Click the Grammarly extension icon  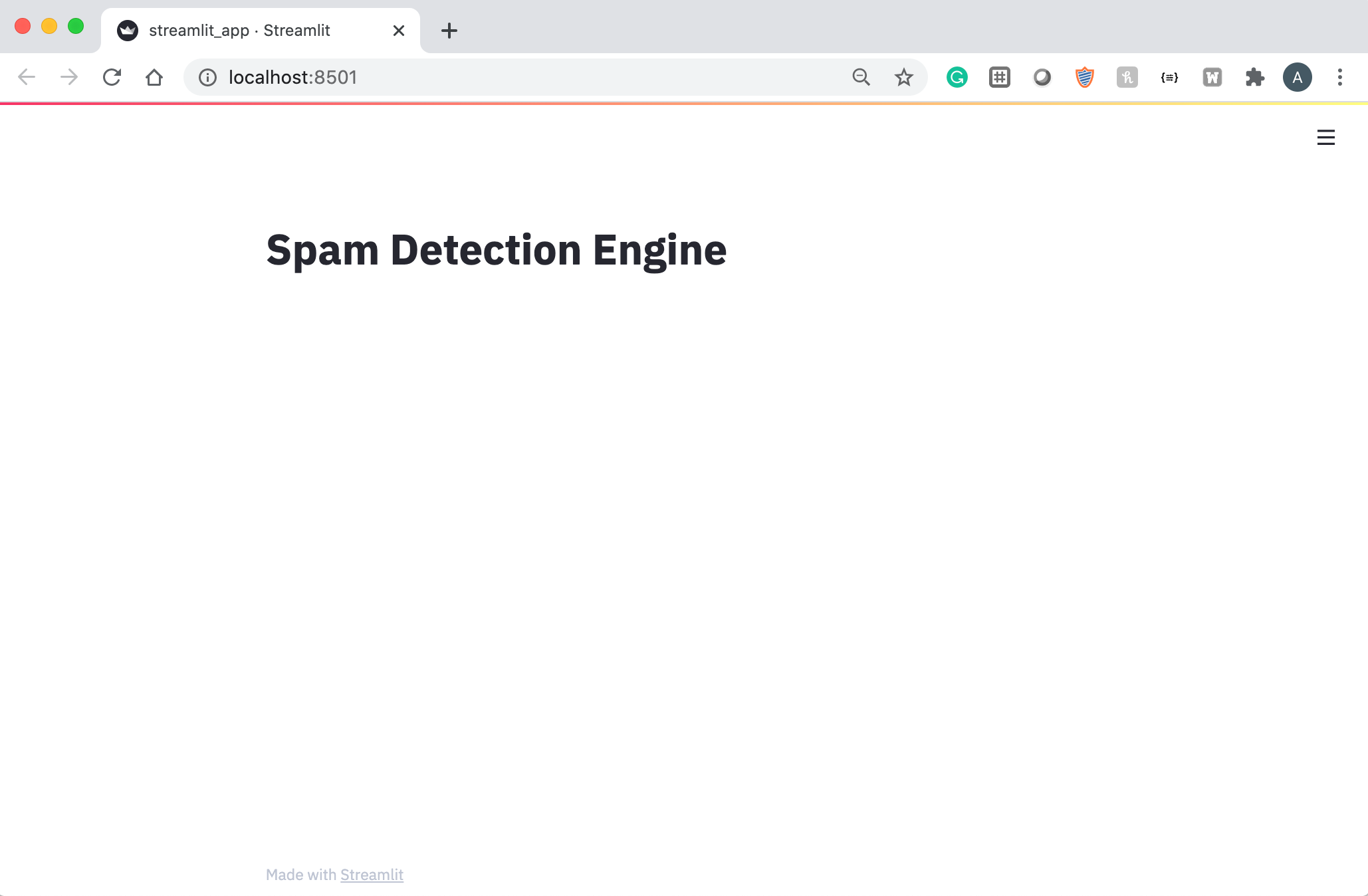coord(957,77)
